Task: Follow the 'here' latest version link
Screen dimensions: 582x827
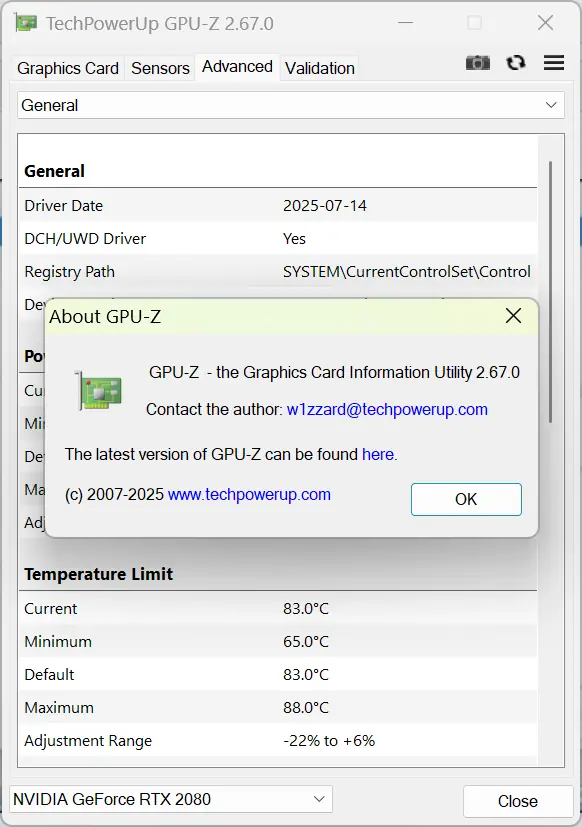Action: click(378, 455)
